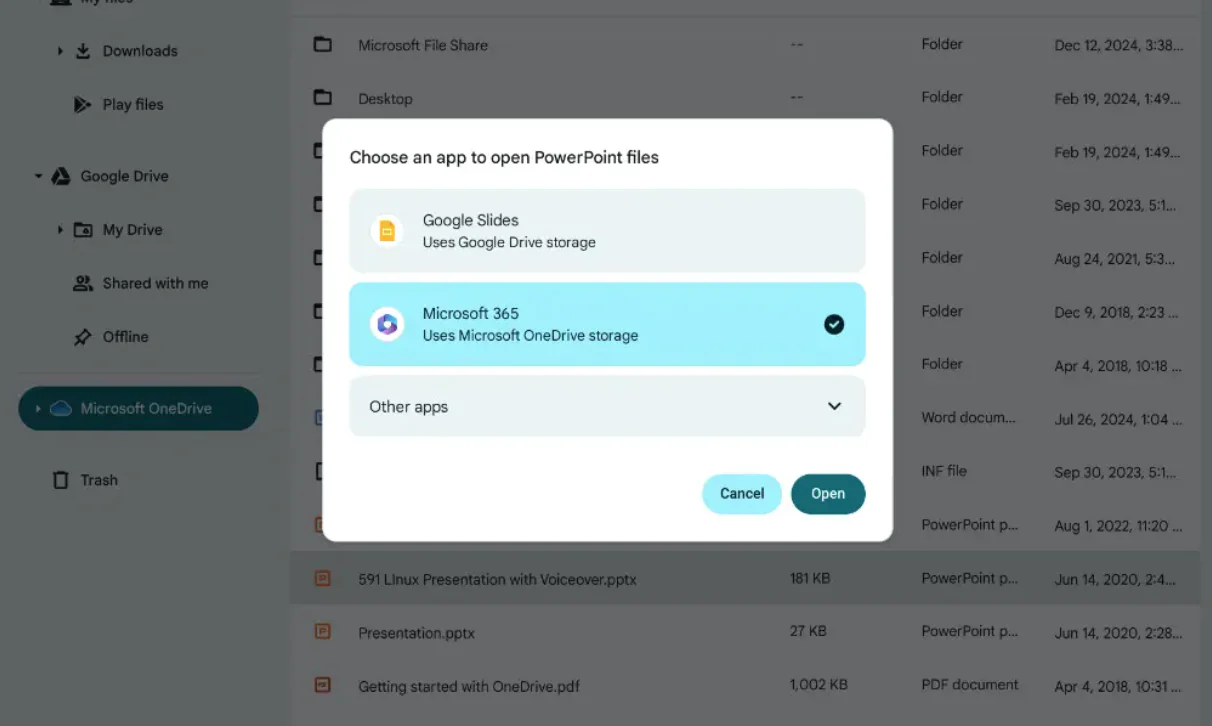1212x726 pixels.
Task: Click the My Drive folder icon
Action: (x=83, y=230)
